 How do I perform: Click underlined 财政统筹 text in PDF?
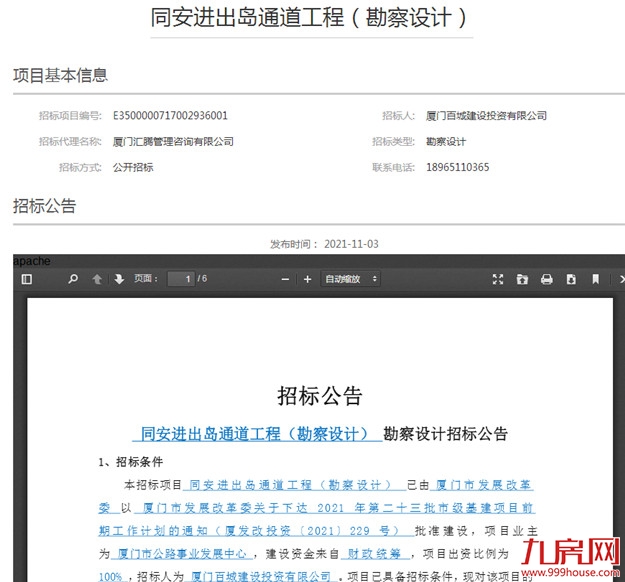(374, 554)
